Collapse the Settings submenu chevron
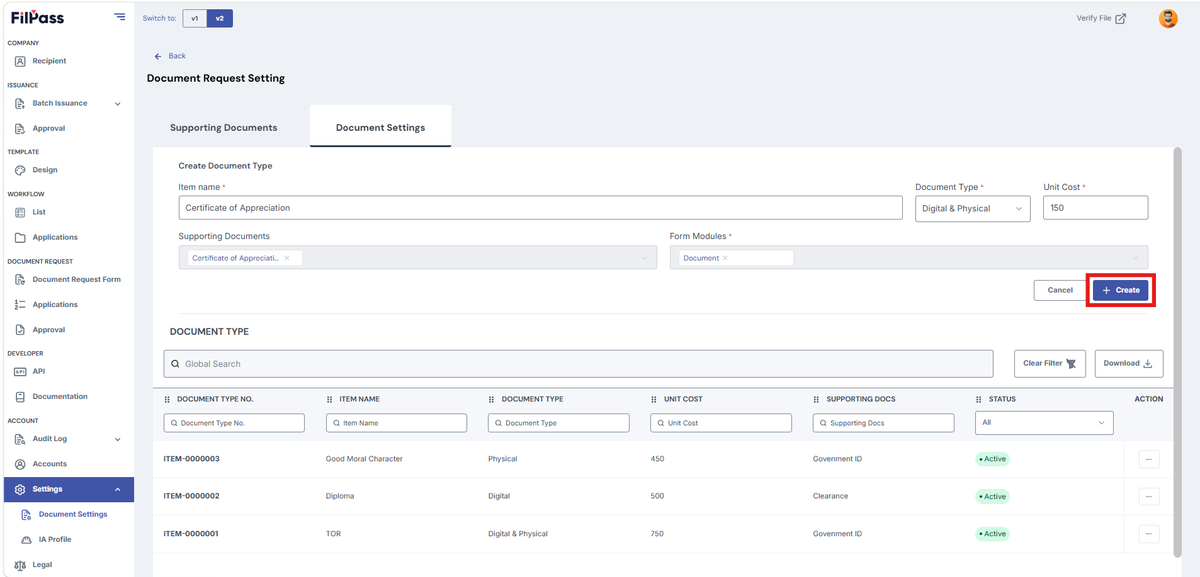The width and height of the screenshot is (1200, 577). pos(118,489)
